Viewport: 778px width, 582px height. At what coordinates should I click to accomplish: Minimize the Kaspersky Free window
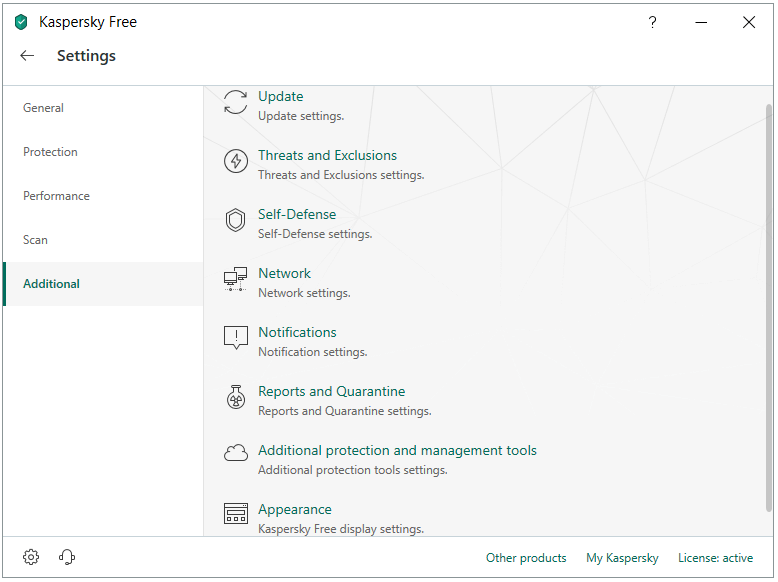(701, 22)
